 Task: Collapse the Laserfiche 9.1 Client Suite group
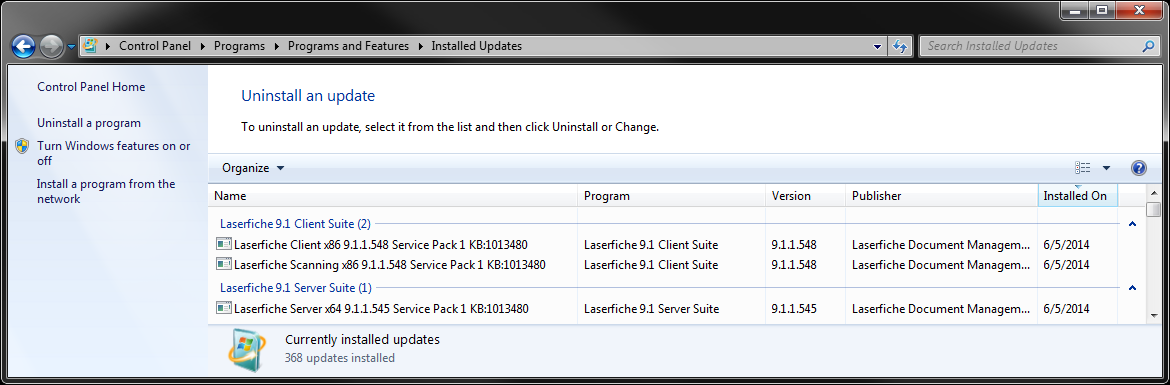[x=1132, y=223]
